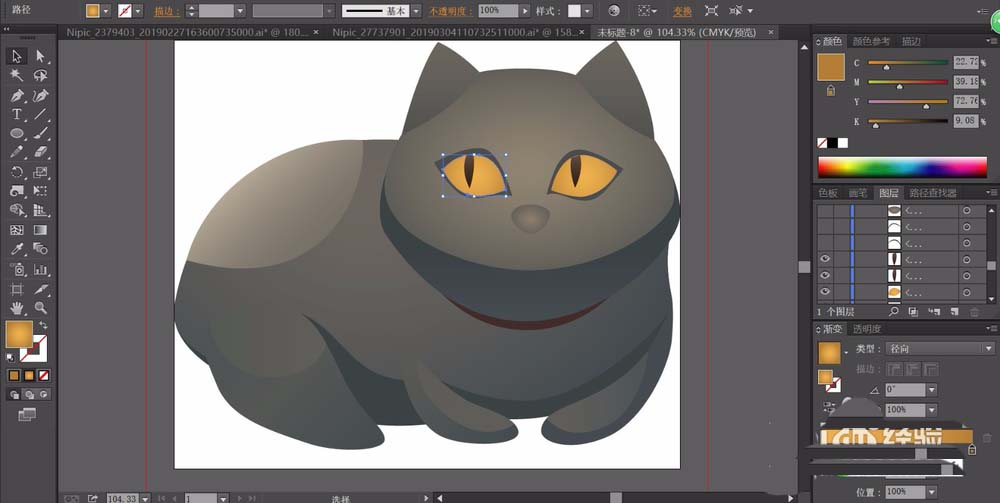Select the Direct Selection tool
1000x503 pixels.
[40, 56]
